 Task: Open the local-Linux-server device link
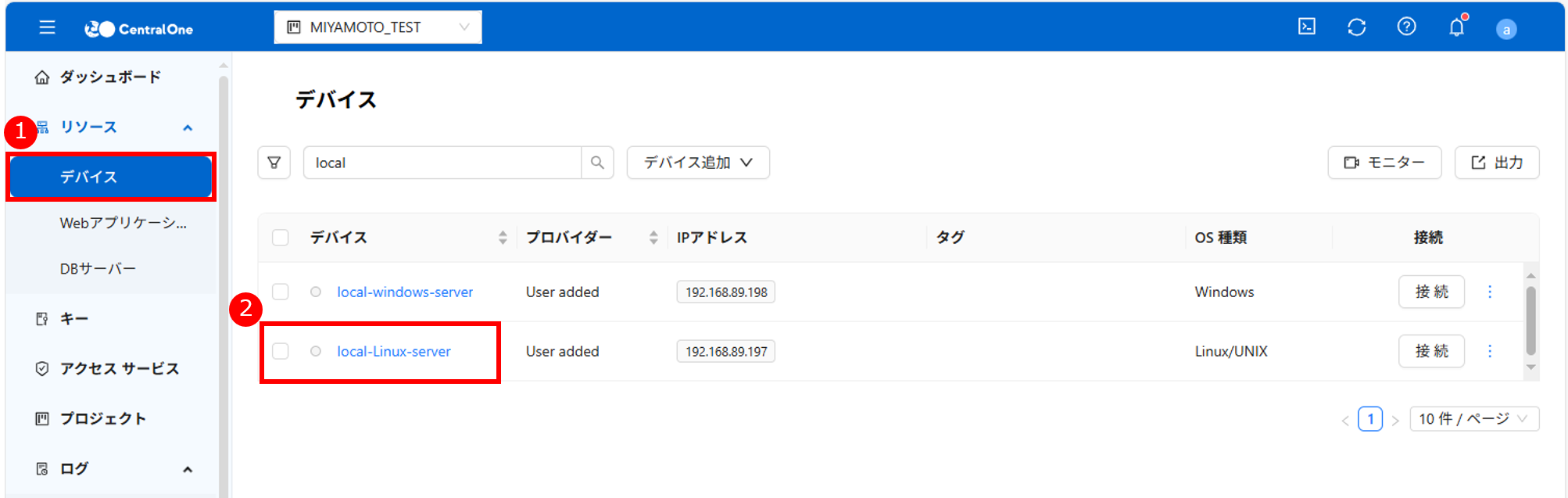point(394,351)
